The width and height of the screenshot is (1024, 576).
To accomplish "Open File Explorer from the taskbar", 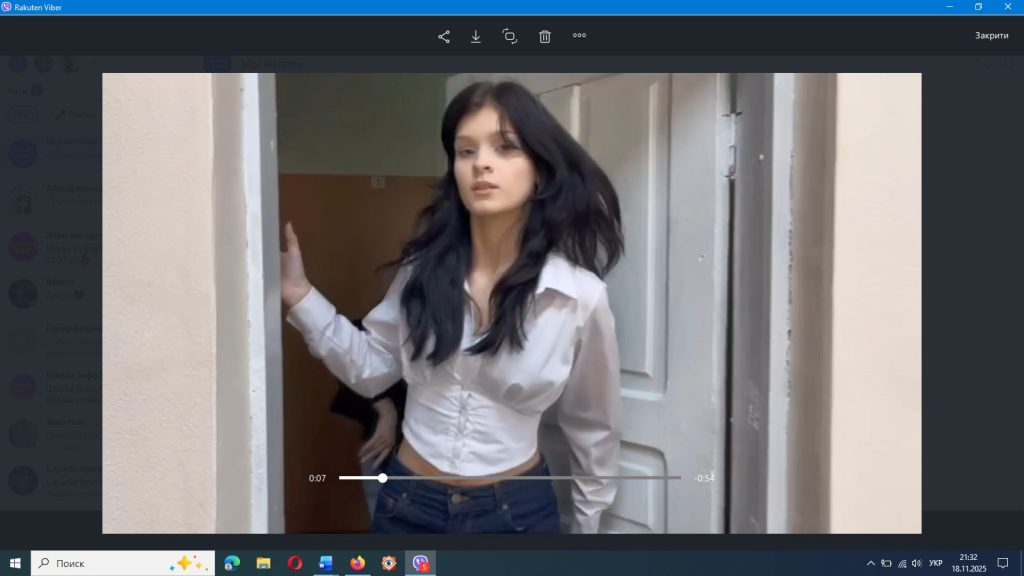I will 264,563.
